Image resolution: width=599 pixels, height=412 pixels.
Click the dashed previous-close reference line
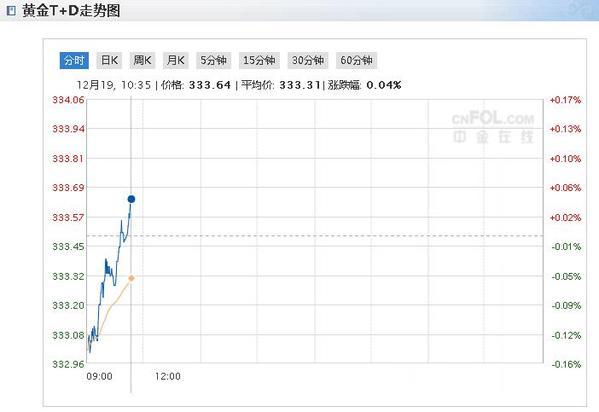(315, 236)
